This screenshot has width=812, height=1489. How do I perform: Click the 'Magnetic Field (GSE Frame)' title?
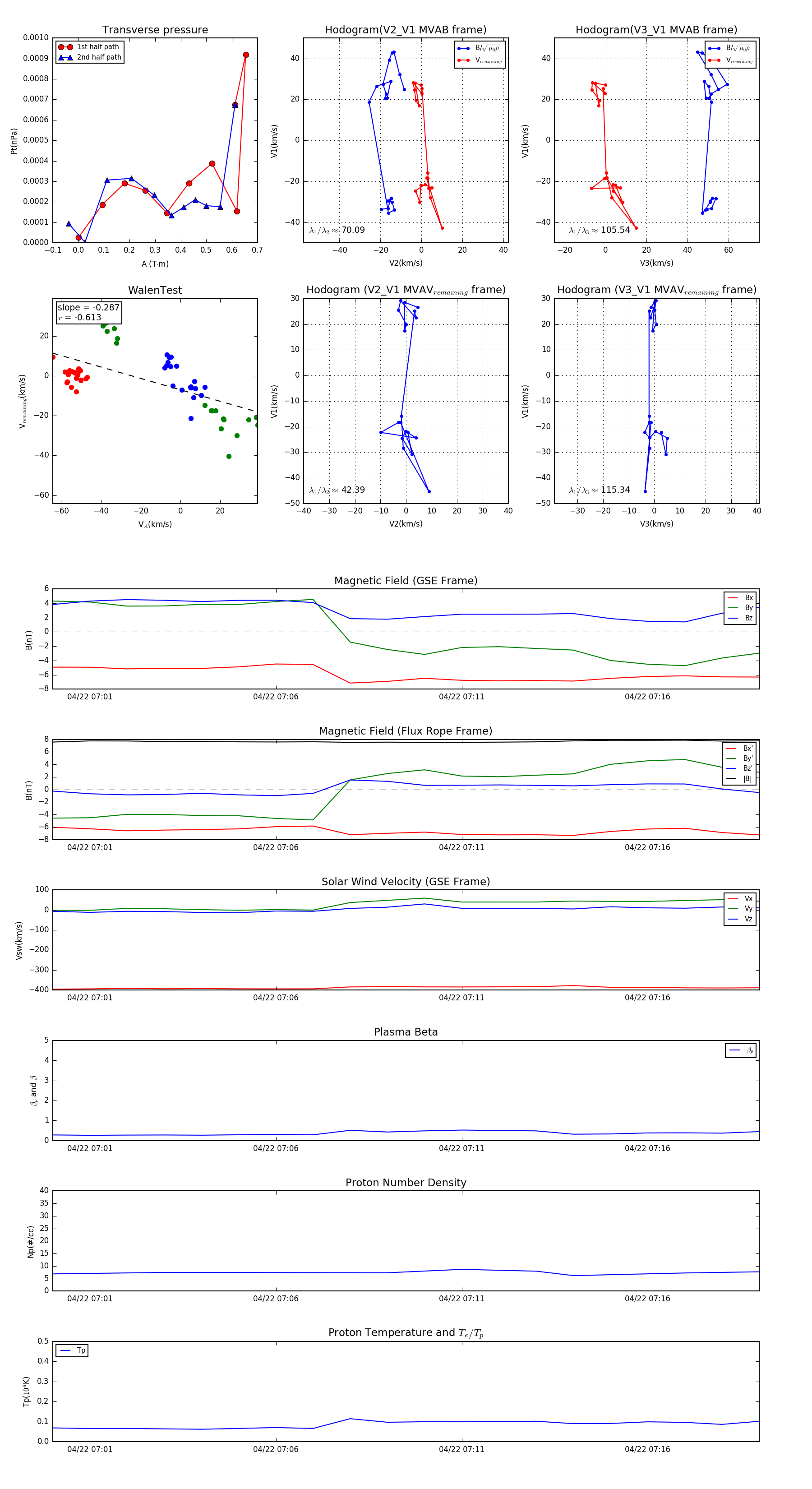click(x=406, y=581)
